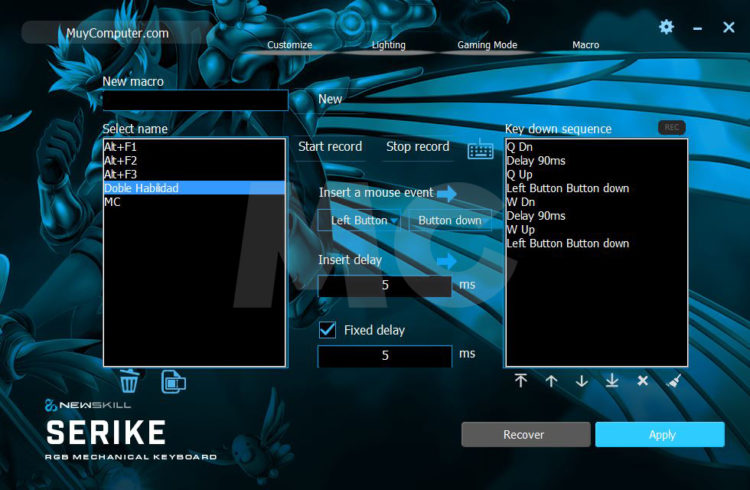
Task: Open settings with the gear icon
Action: pyautogui.click(x=666, y=27)
